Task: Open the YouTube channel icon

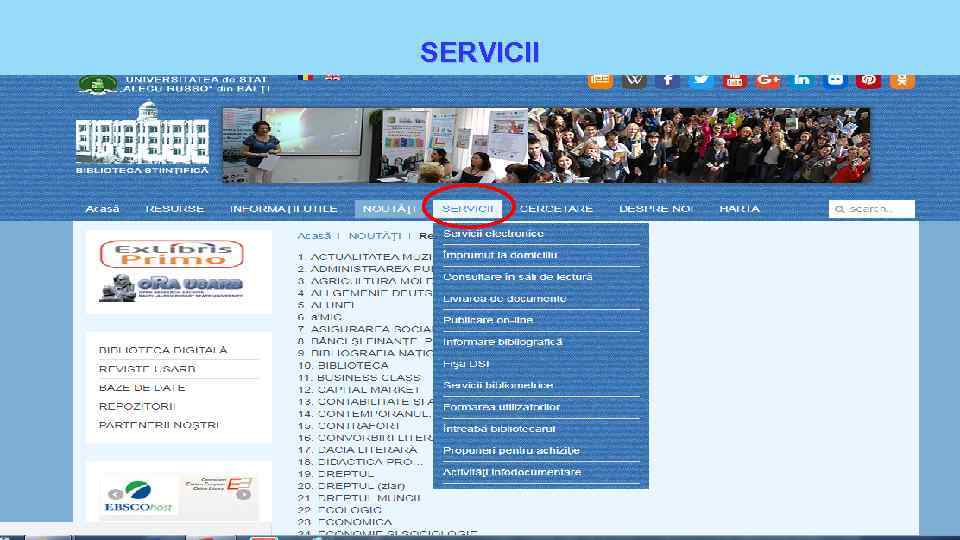Action: 734,81
